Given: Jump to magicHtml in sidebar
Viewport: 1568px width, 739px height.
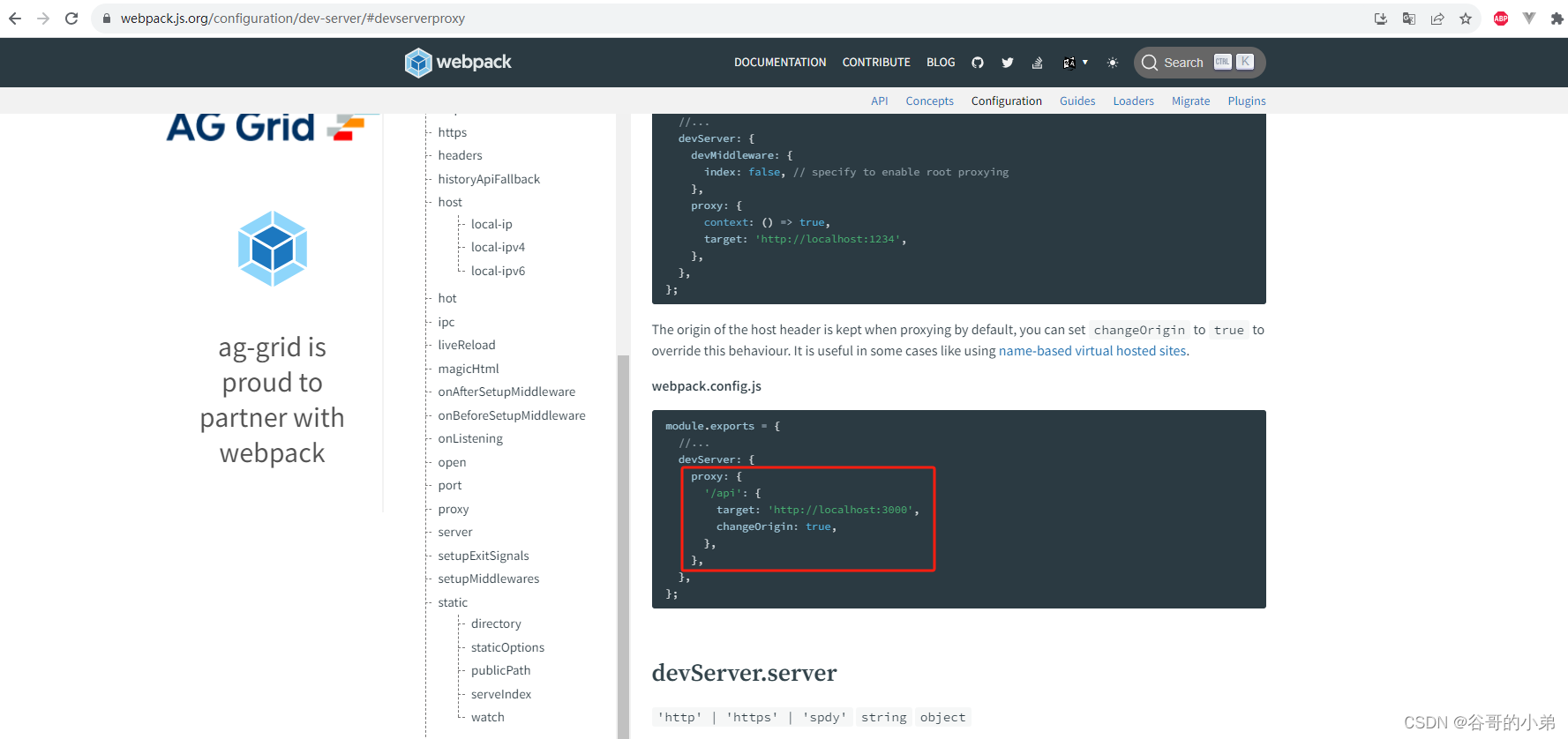Looking at the screenshot, I should click(469, 369).
